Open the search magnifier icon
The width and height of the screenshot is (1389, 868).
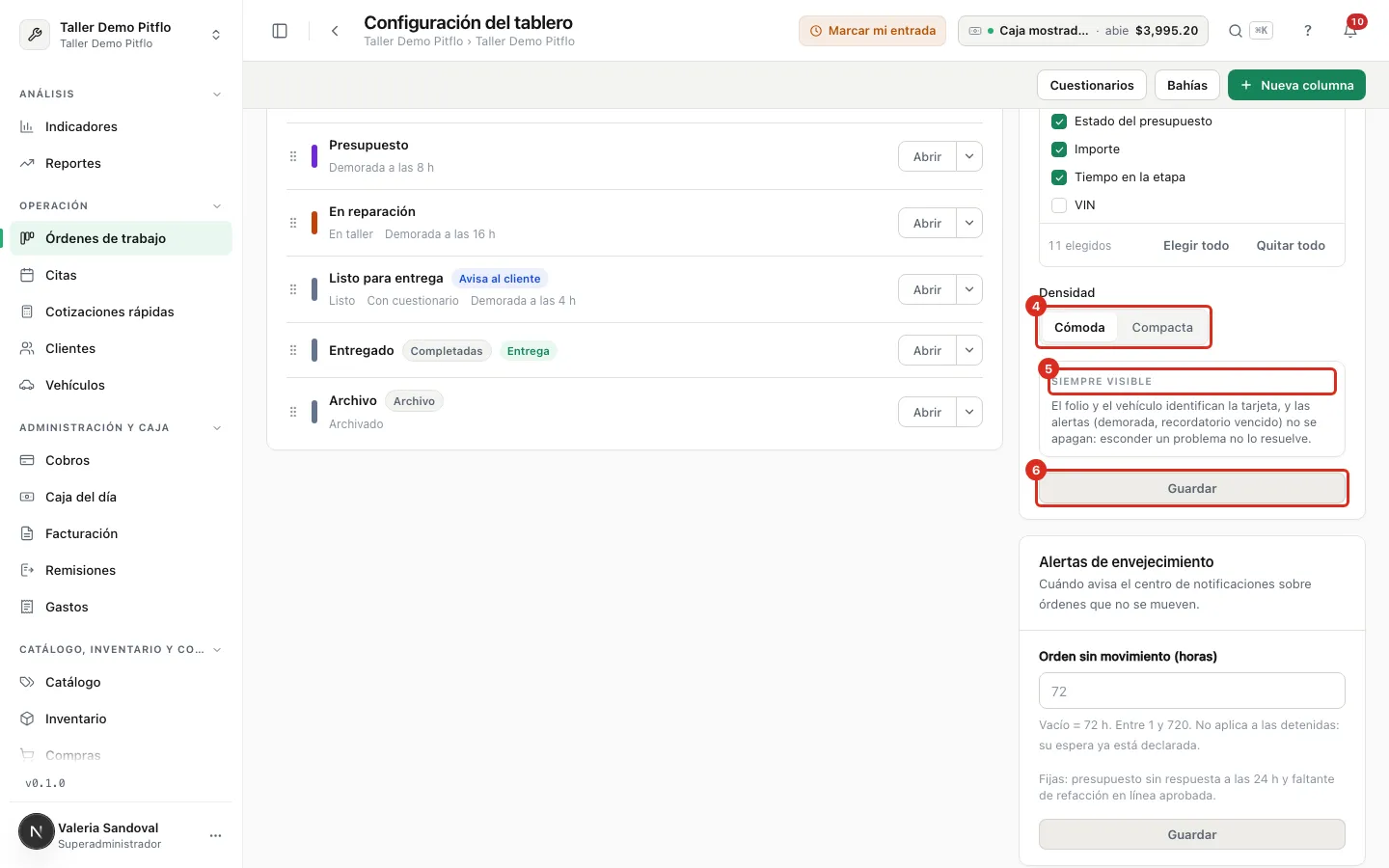pos(1235,31)
